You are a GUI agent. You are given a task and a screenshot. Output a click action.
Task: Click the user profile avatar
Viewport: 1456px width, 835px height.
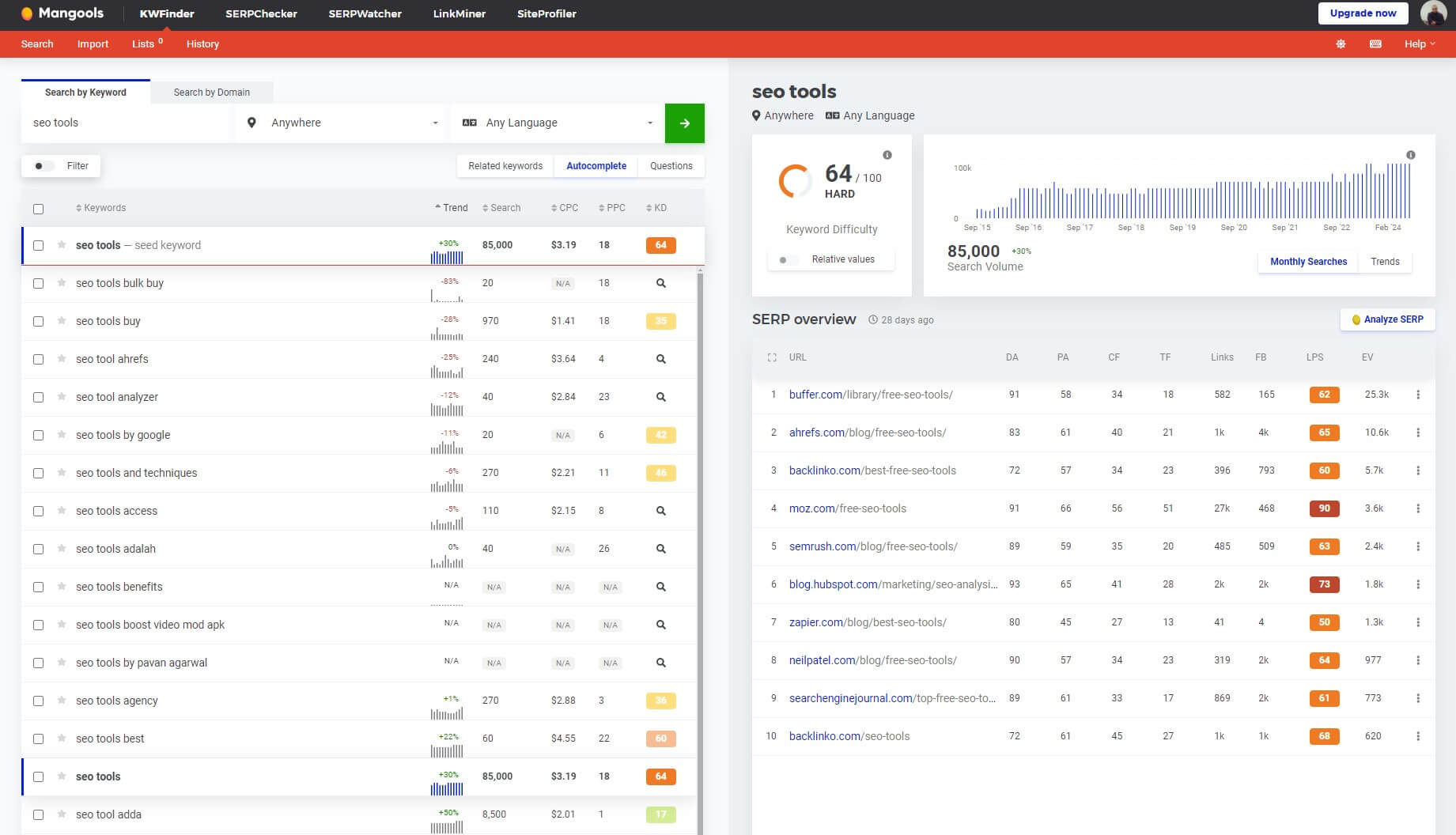pos(1433,13)
